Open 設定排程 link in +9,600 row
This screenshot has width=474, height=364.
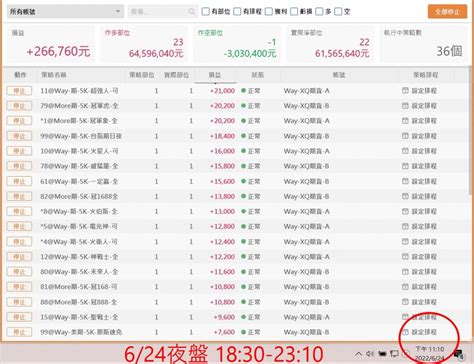click(x=424, y=317)
